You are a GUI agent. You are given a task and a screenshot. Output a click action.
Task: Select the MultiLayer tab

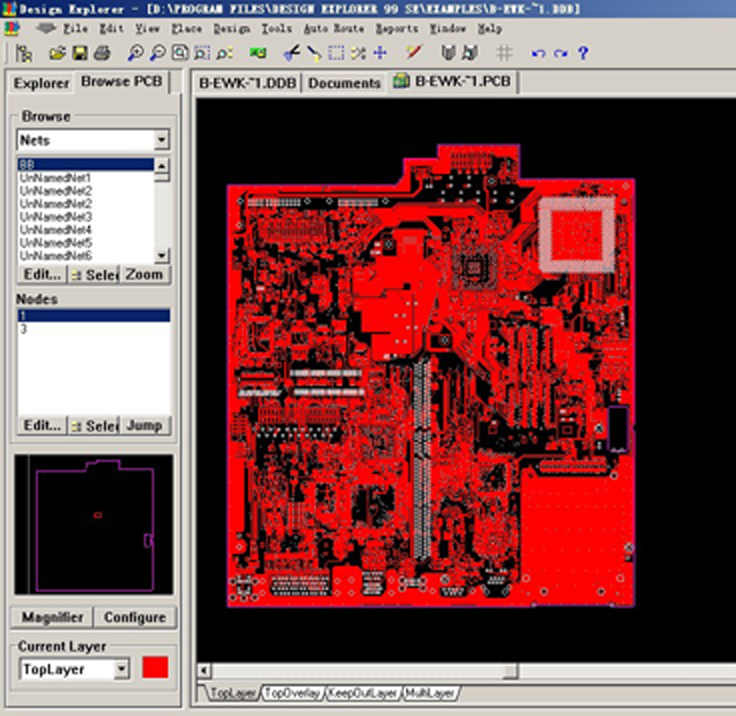coord(429,693)
